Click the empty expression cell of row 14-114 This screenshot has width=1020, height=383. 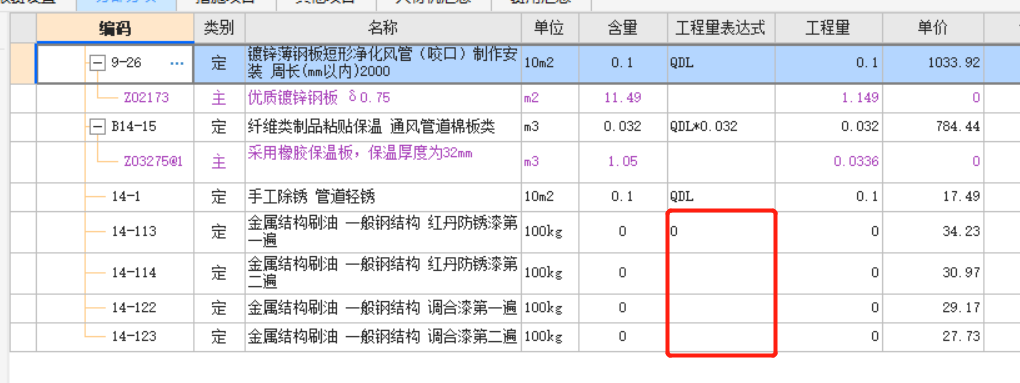(x=721, y=273)
